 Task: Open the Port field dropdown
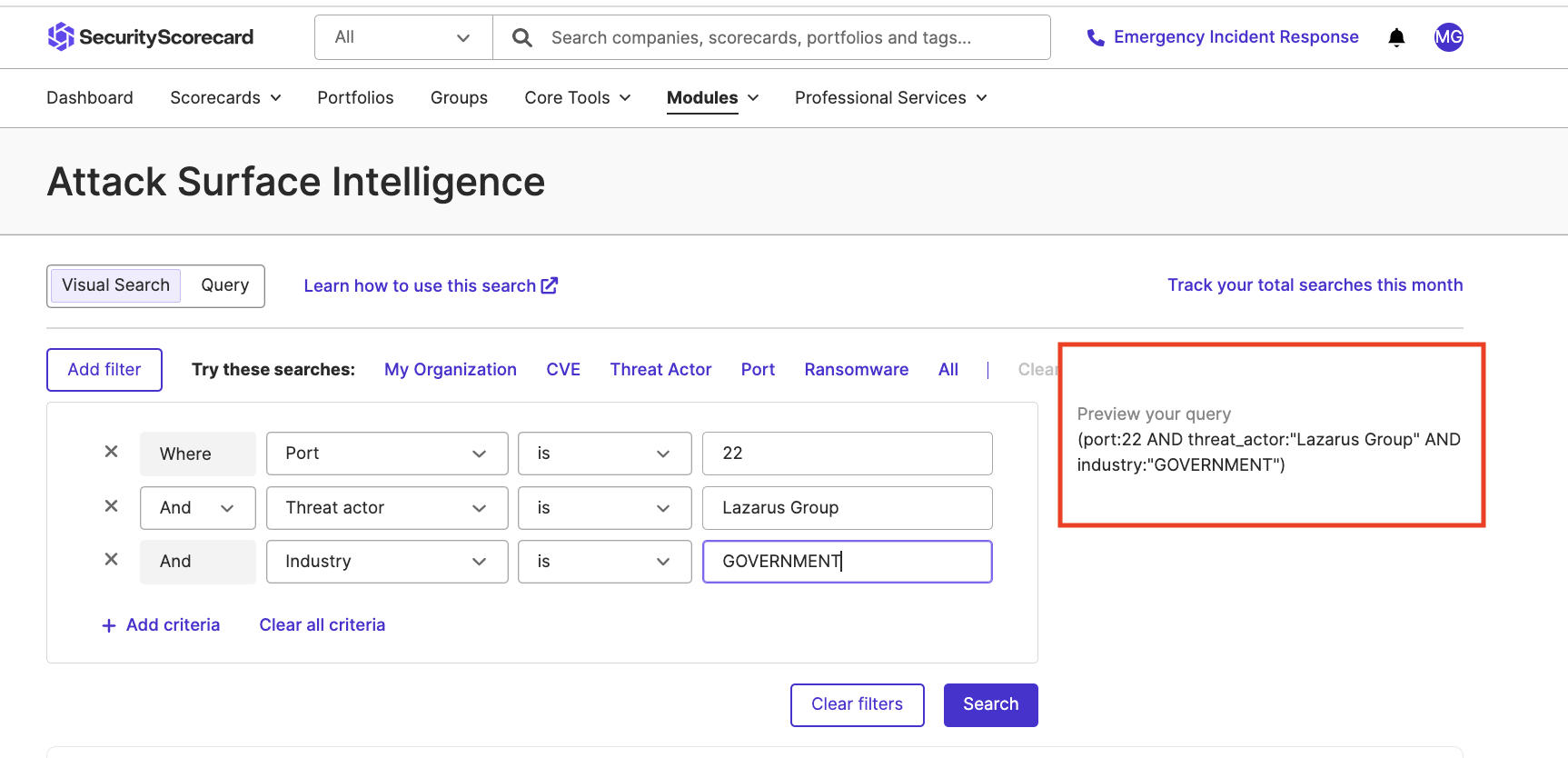(387, 454)
